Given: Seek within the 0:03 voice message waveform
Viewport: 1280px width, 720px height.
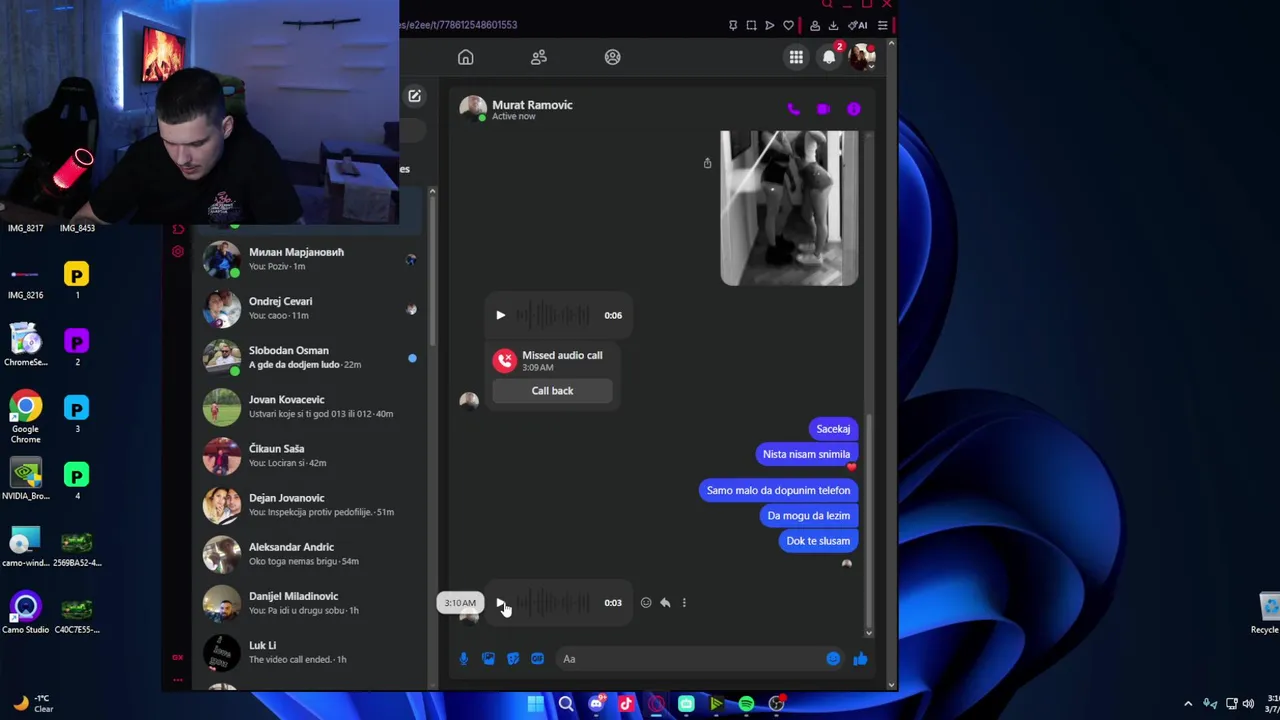Looking at the screenshot, I should (553, 602).
